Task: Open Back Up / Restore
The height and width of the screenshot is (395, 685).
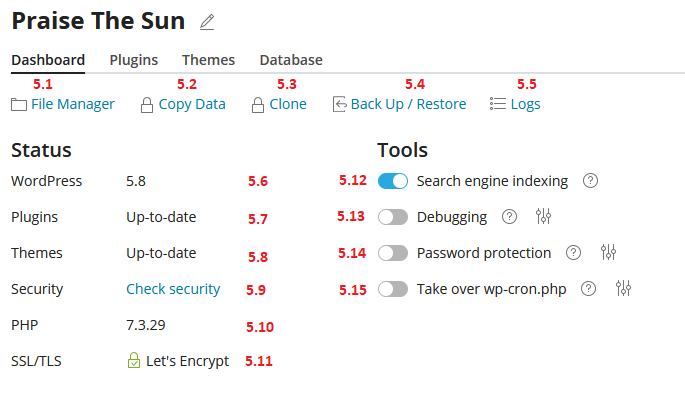Action: (x=408, y=104)
